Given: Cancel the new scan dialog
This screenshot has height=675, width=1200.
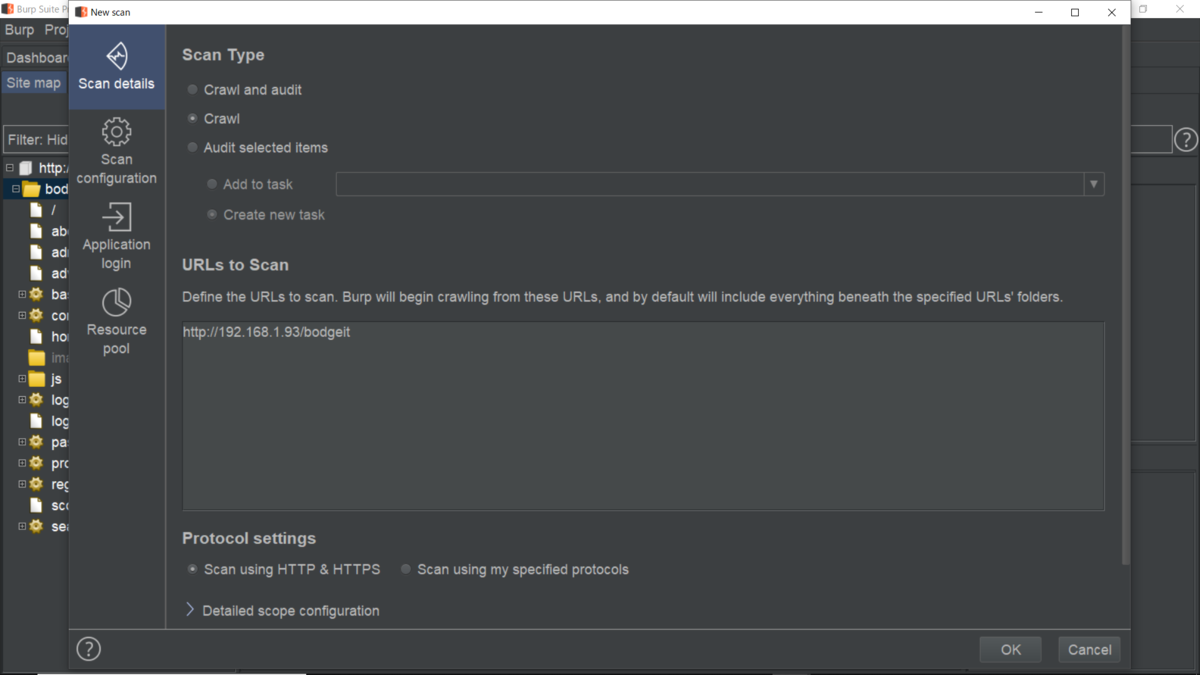Looking at the screenshot, I should point(1089,650).
